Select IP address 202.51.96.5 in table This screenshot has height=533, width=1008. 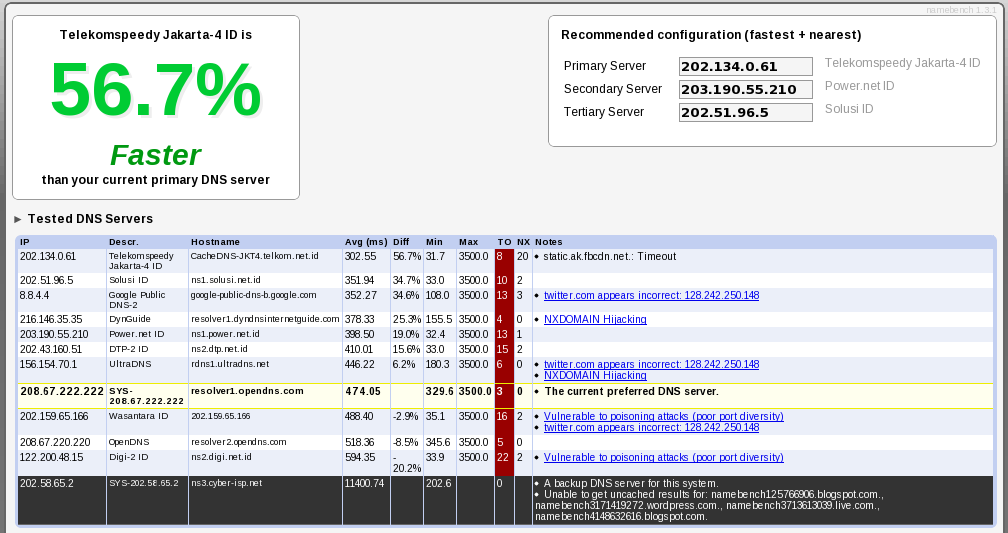tap(46, 280)
